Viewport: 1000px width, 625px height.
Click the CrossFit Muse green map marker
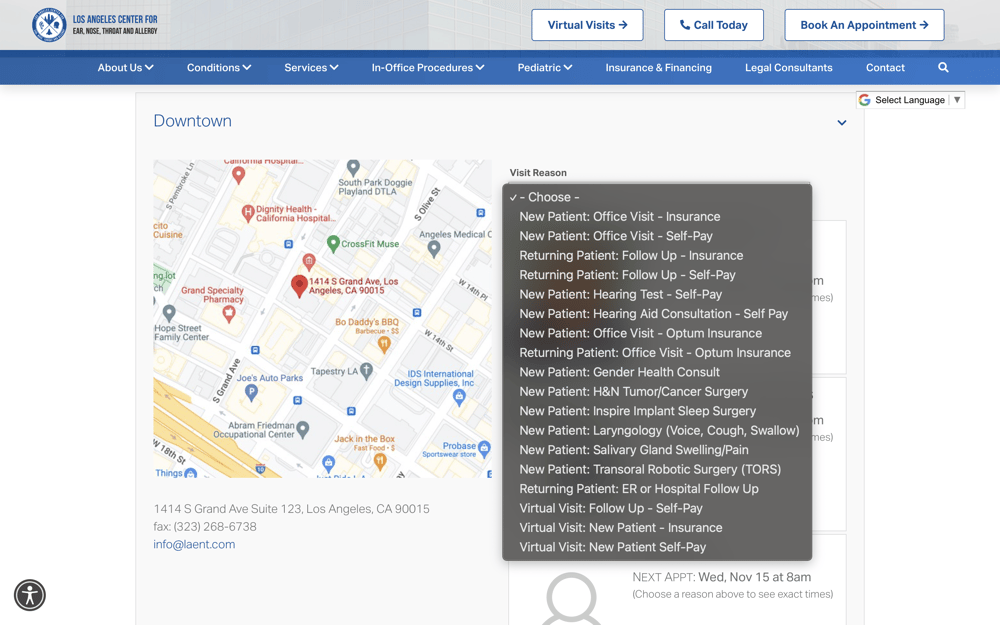click(x=333, y=244)
